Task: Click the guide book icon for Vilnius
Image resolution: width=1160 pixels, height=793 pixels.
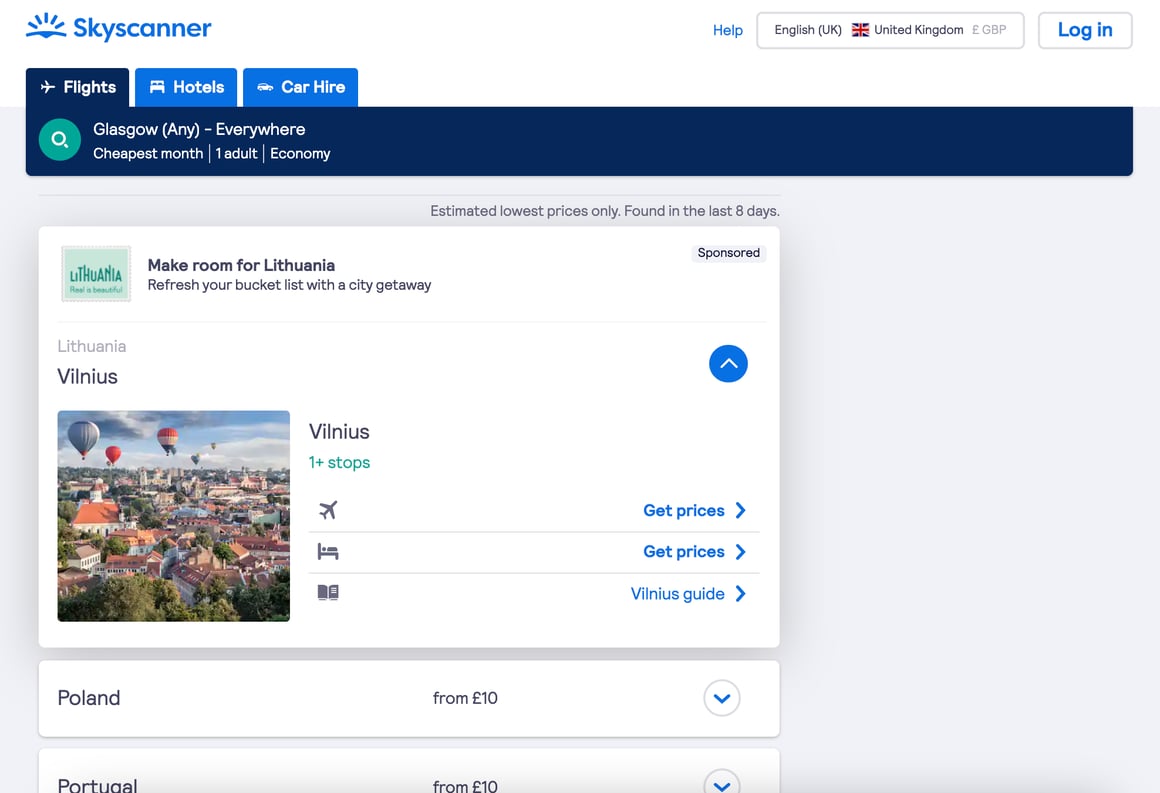Action: click(x=328, y=593)
